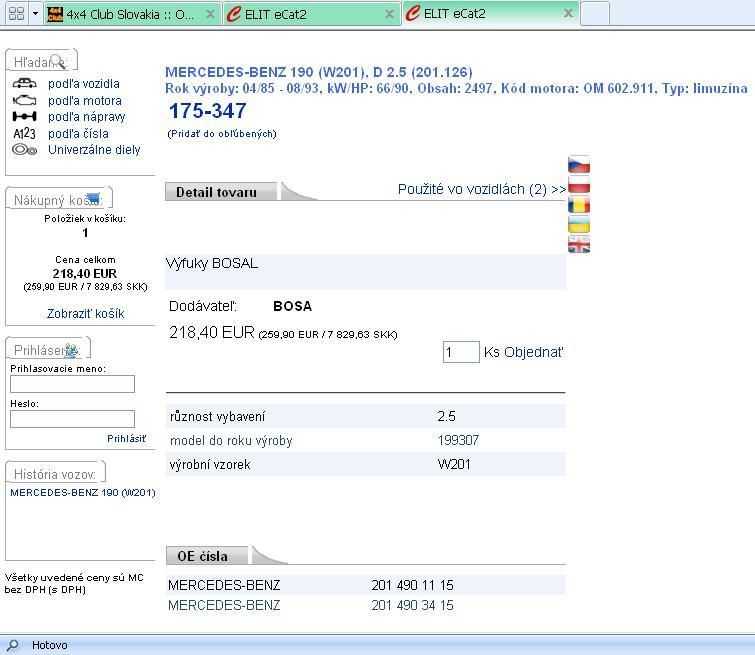Select the second ELIT eCat2 tab
The image size is (755, 655).
[x=490, y=13]
